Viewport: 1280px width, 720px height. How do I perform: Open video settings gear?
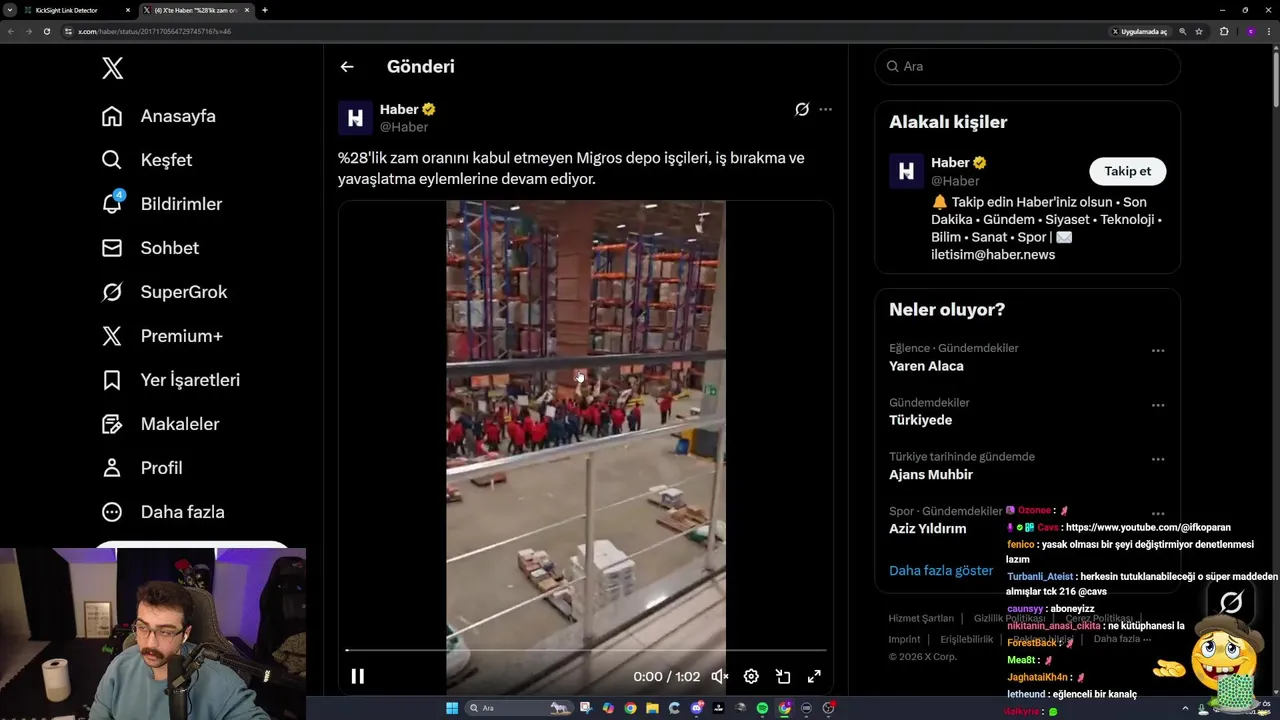click(751, 676)
